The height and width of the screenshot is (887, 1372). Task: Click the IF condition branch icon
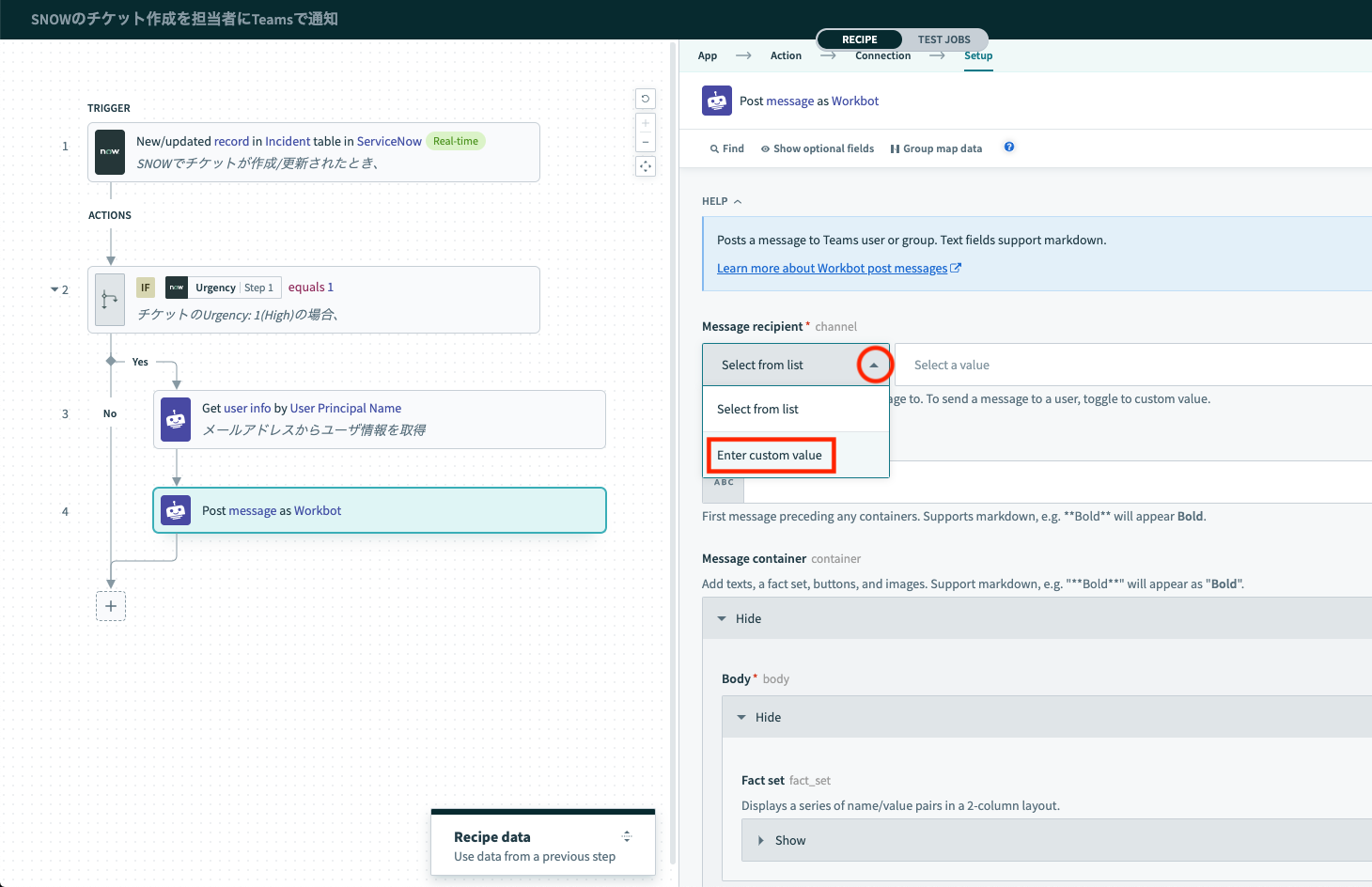click(x=110, y=300)
